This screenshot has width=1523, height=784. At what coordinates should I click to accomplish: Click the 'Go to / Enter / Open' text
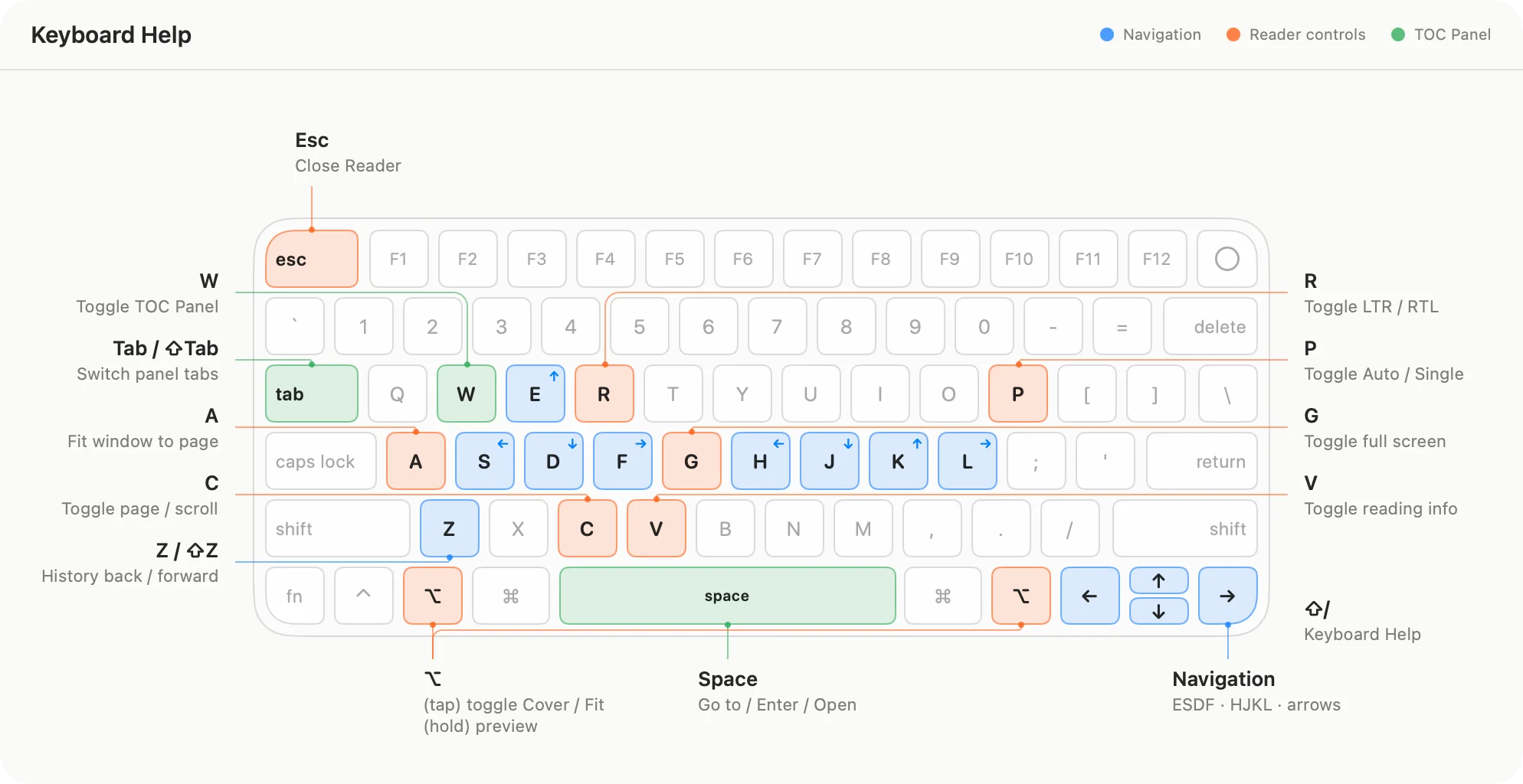point(777,704)
